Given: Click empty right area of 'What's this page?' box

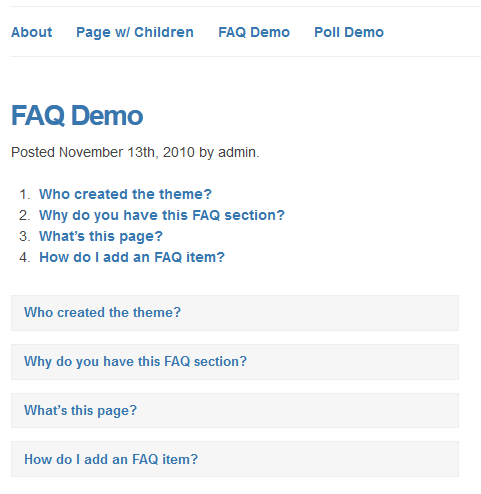Looking at the screenshot, I should [x=298, y=410].
